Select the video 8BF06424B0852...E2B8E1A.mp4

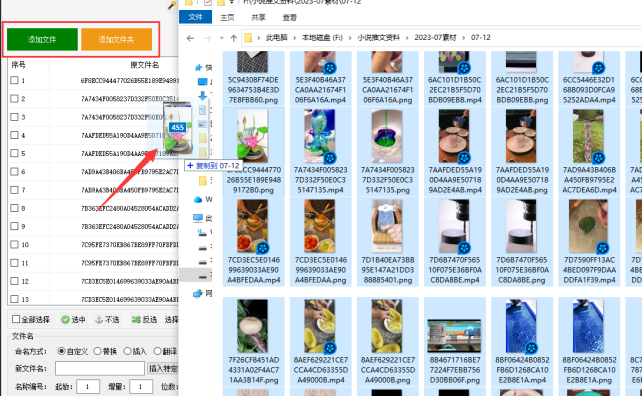[522, 342]
